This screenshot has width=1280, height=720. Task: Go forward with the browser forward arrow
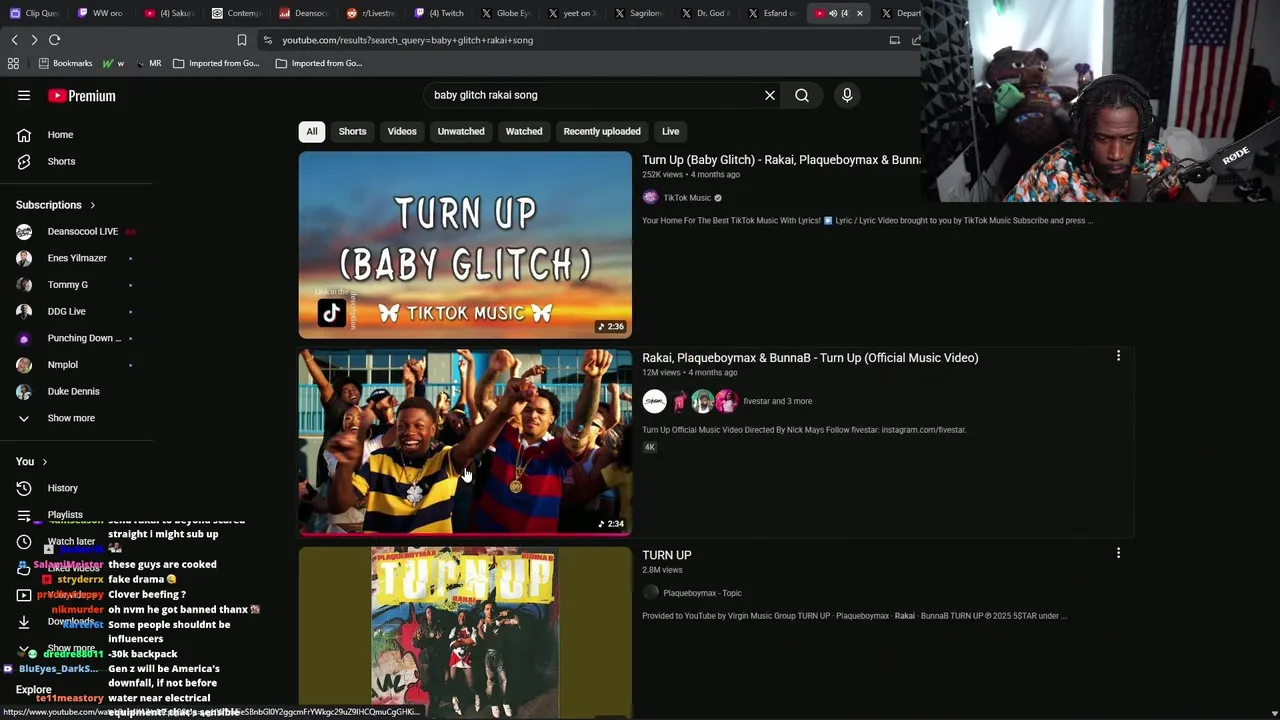[34, 40]
